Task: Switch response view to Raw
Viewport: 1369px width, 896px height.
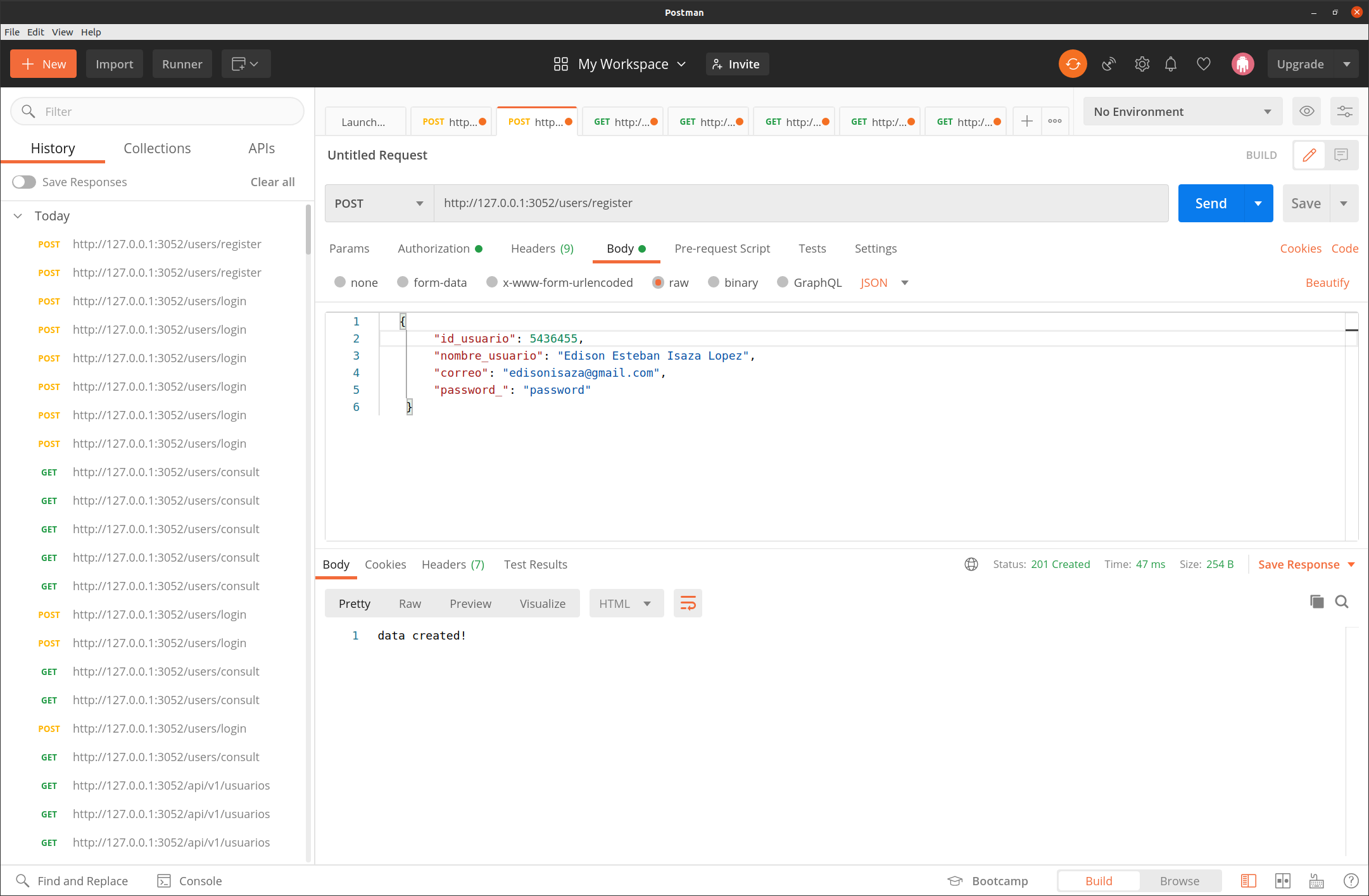Action: (x=410, y=603)
